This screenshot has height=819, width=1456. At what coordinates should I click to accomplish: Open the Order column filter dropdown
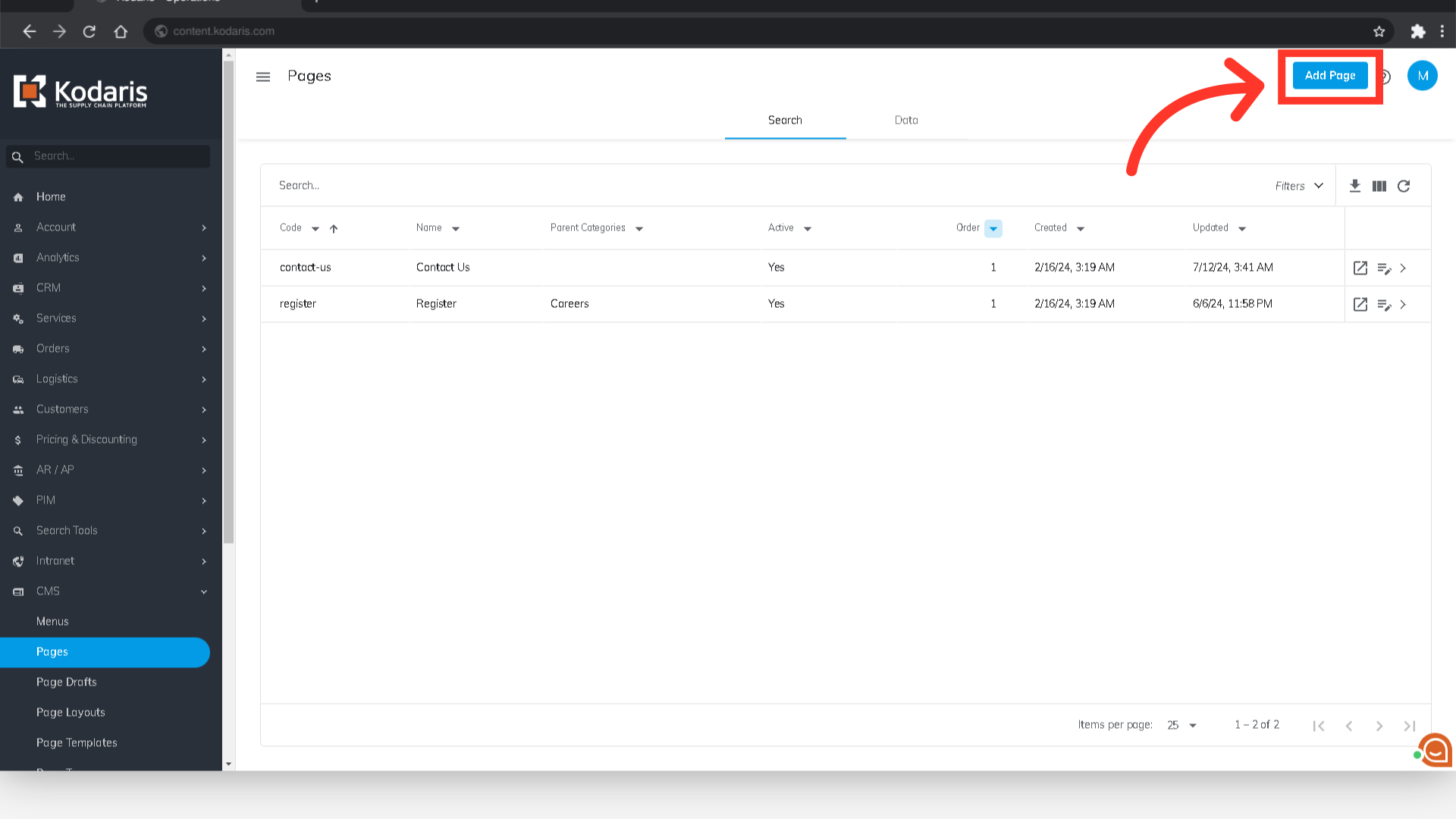tap(993, 228)
